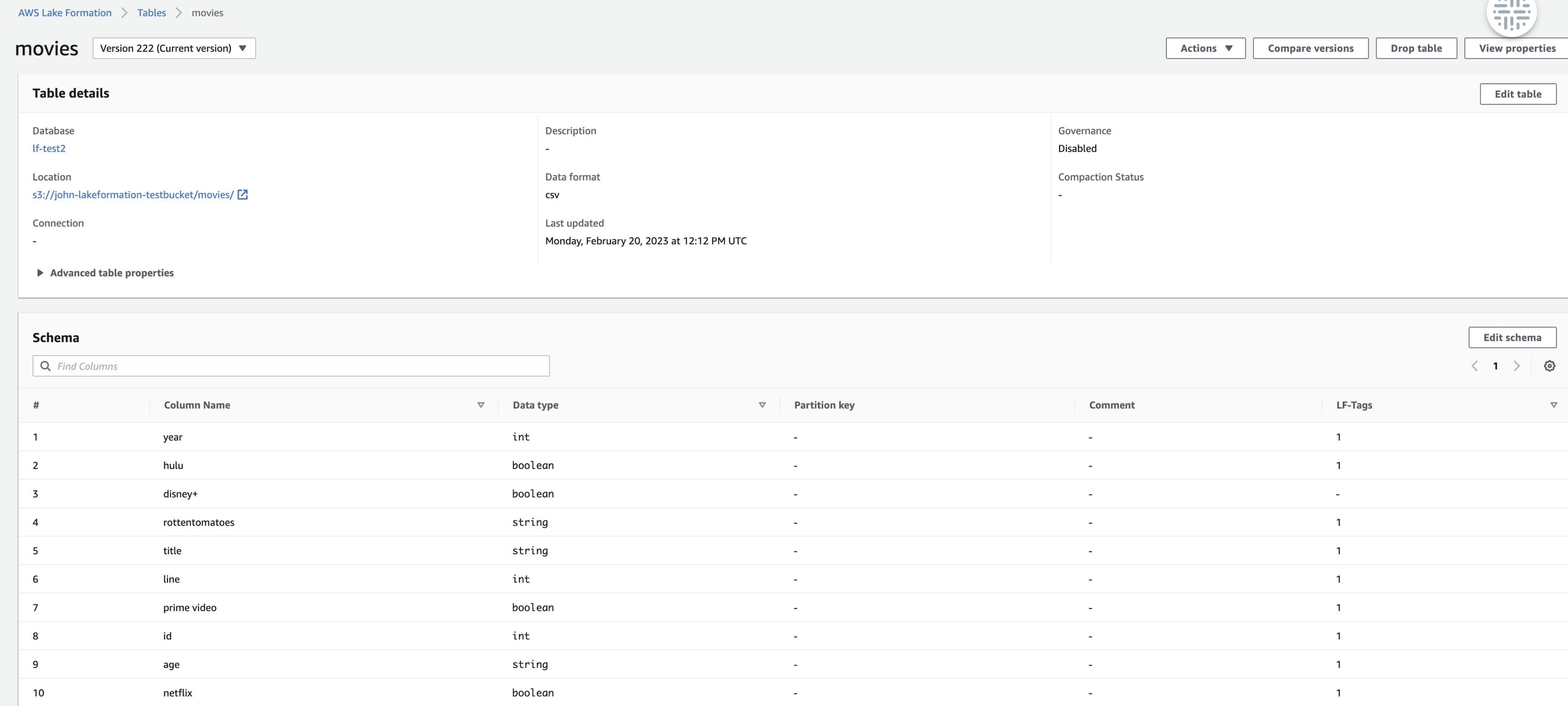This screenshot has width=1568, height=706.
Task: Click the LF-Tags value 1 for year
Action: click(1338, 437)
